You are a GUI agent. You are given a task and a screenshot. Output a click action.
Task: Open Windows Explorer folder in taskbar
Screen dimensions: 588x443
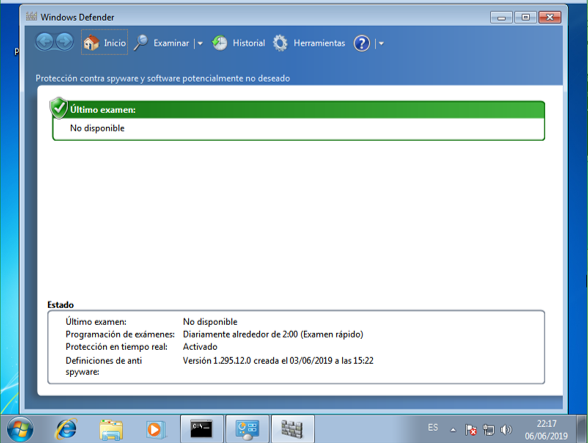coord(111,429)
